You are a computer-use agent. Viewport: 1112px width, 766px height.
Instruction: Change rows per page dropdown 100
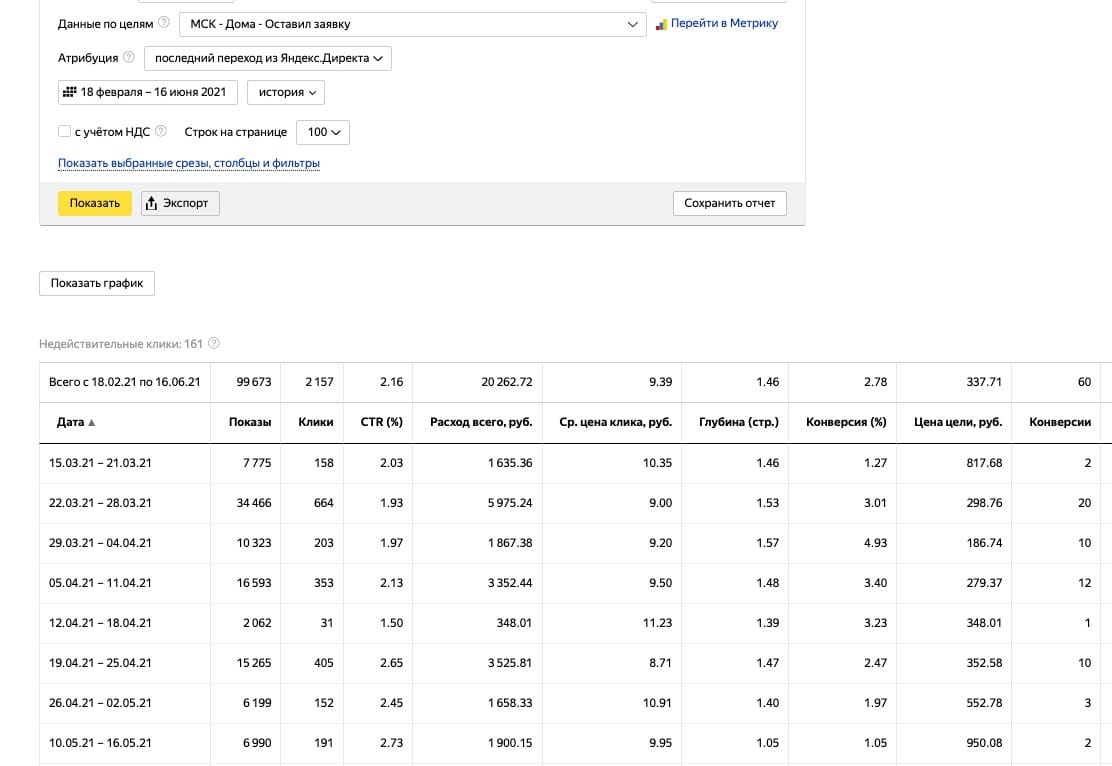(x=323, y=132)
